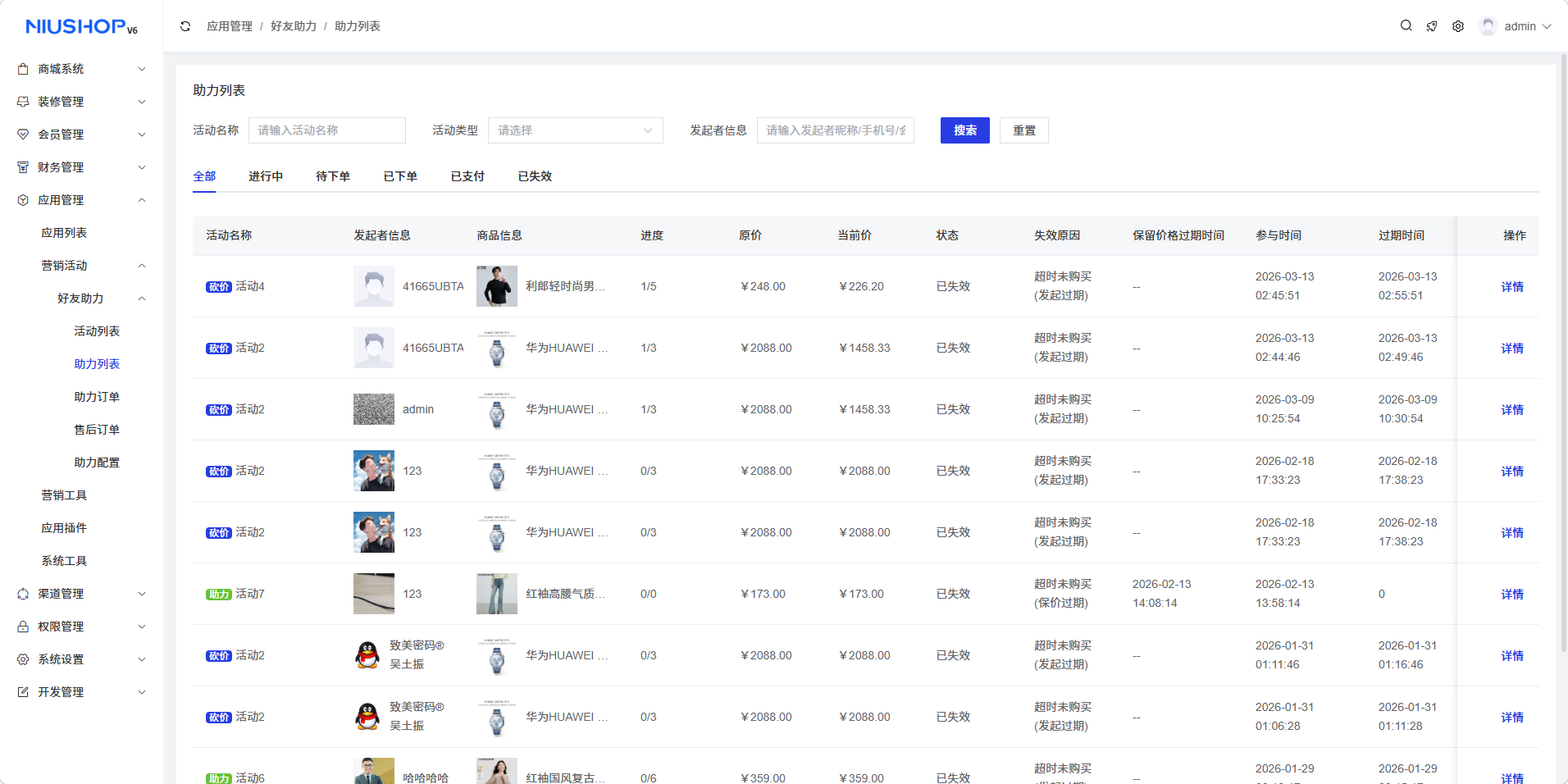Click the 财务管理 sidebar icon
The height and width of the screenshot is (784, 1568).
[x=23, y=167]
